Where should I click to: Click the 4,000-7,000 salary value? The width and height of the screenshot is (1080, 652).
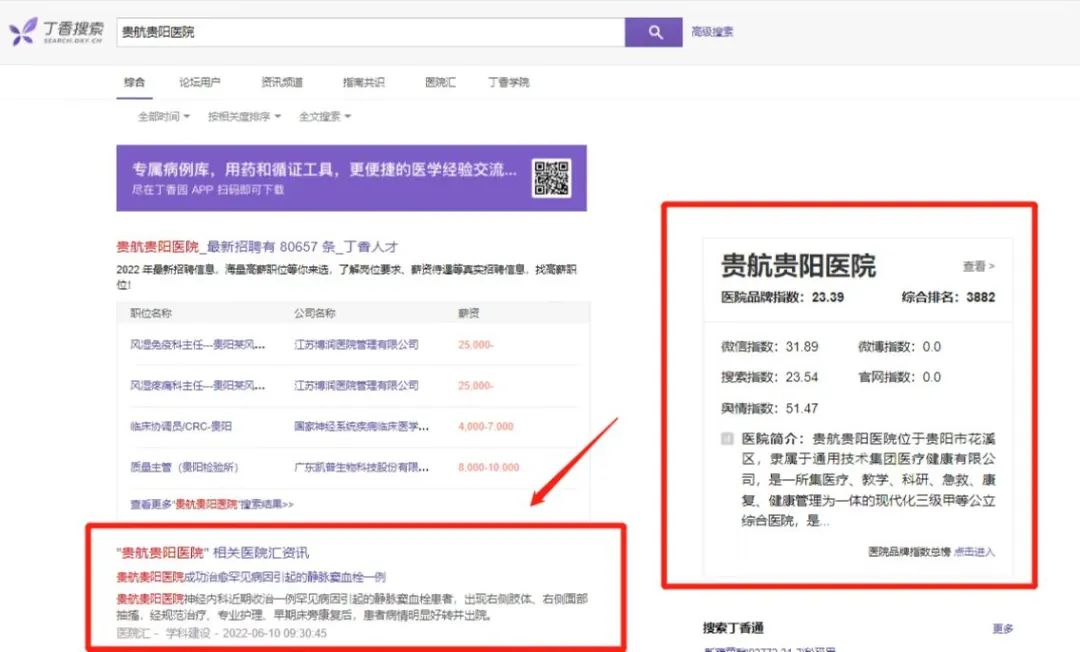(486, 426)
